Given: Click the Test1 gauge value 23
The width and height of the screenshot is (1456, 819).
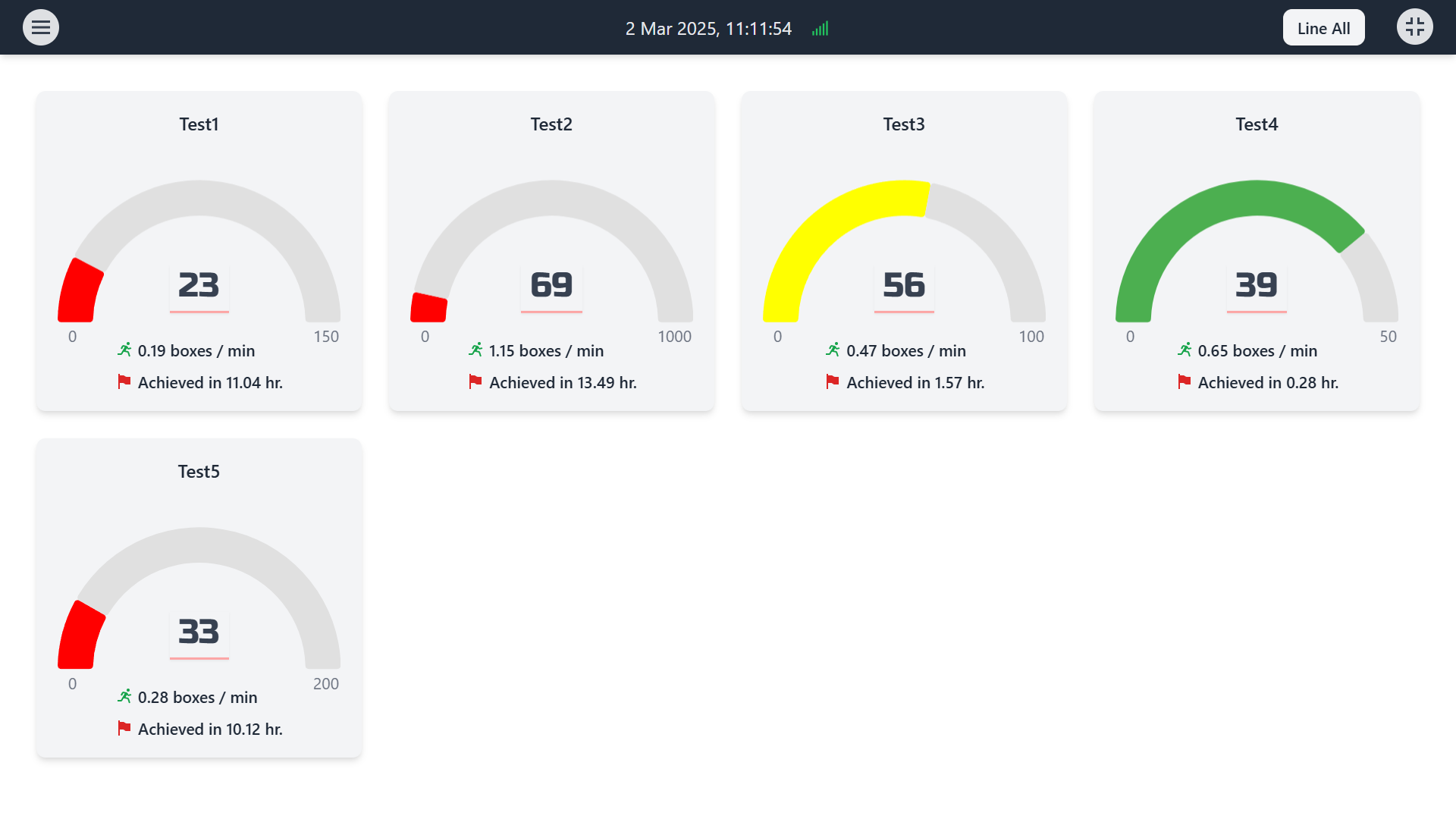Looking at the screenshot, I should pyautogui.click(x=199, y=285).
